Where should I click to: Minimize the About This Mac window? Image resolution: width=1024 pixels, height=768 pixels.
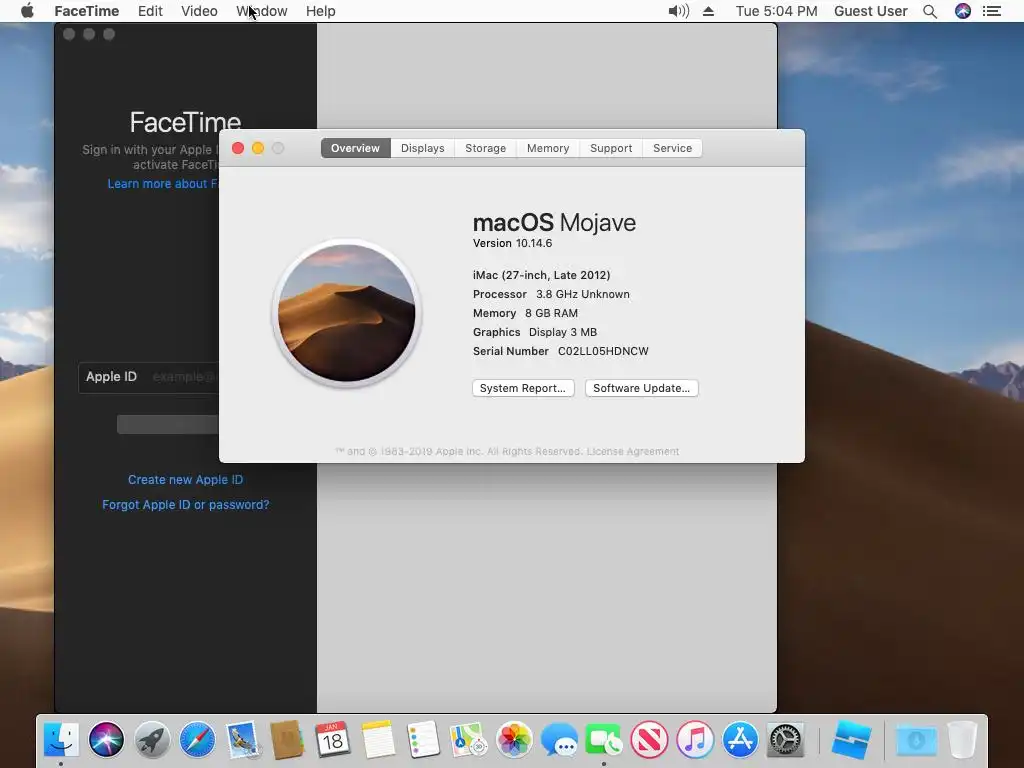(x=258, y=148)
